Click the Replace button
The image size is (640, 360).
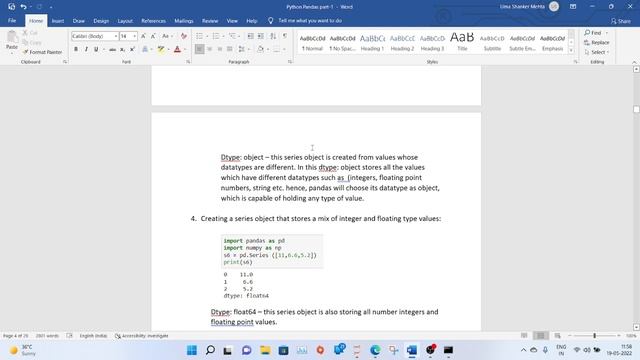596,42
